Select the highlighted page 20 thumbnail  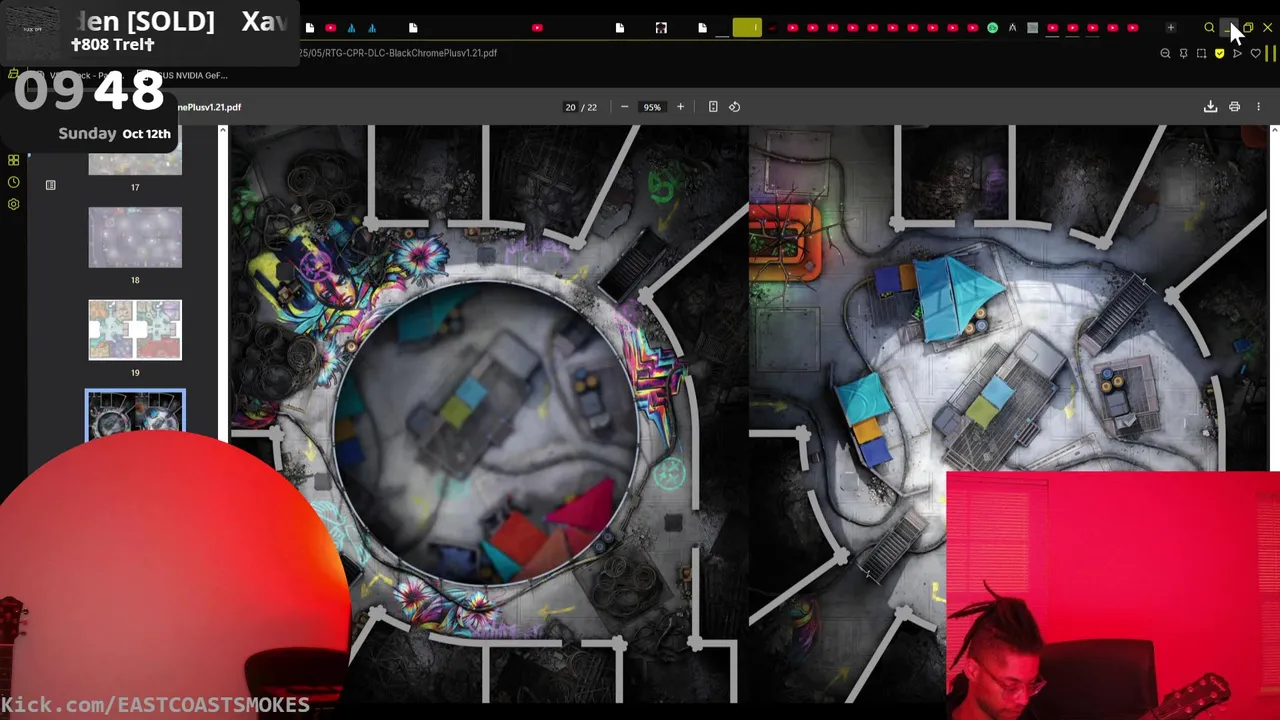(135, 415)
